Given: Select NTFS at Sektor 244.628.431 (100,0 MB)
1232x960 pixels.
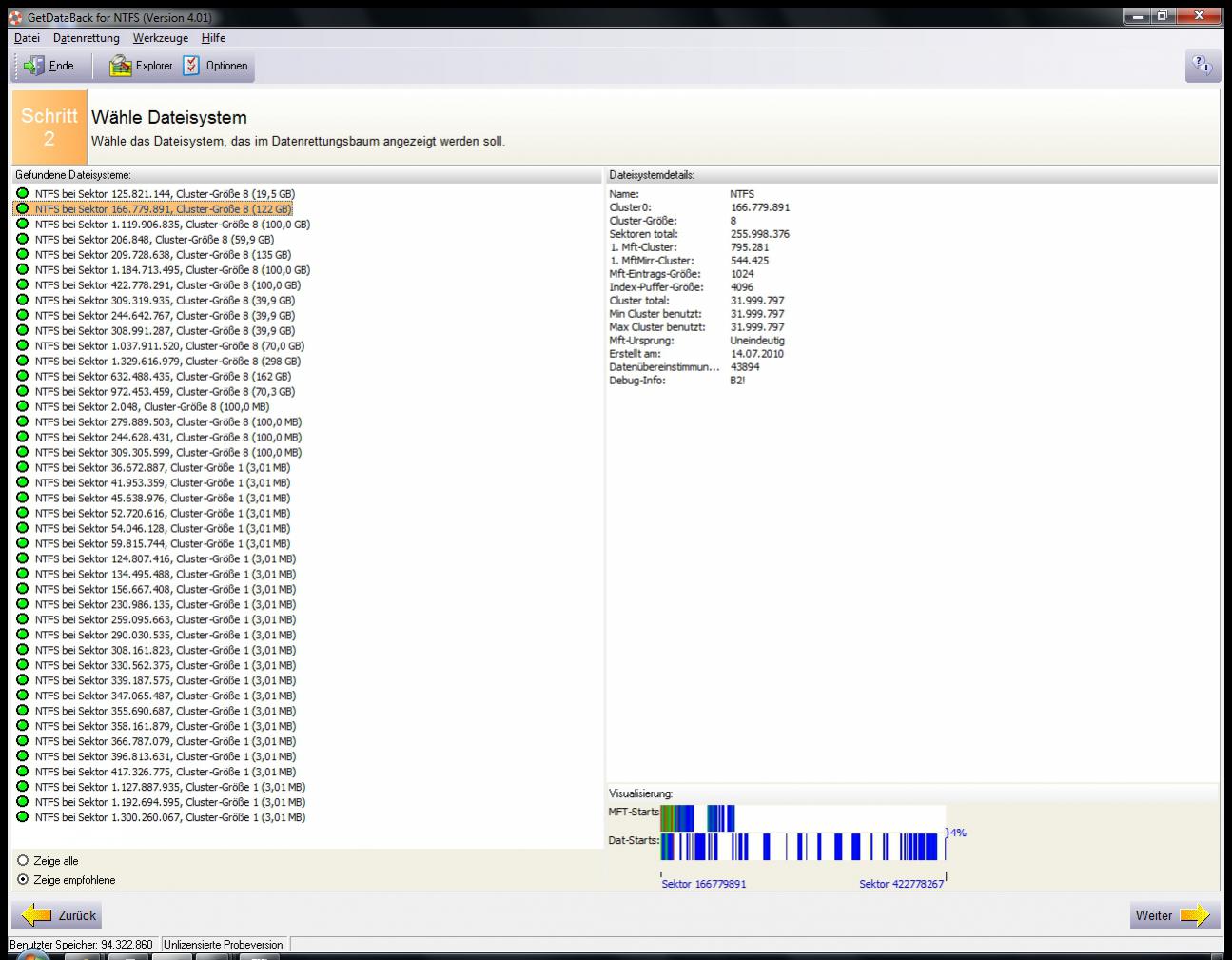Looking at the screenshot, I should (x=159, y=438).
